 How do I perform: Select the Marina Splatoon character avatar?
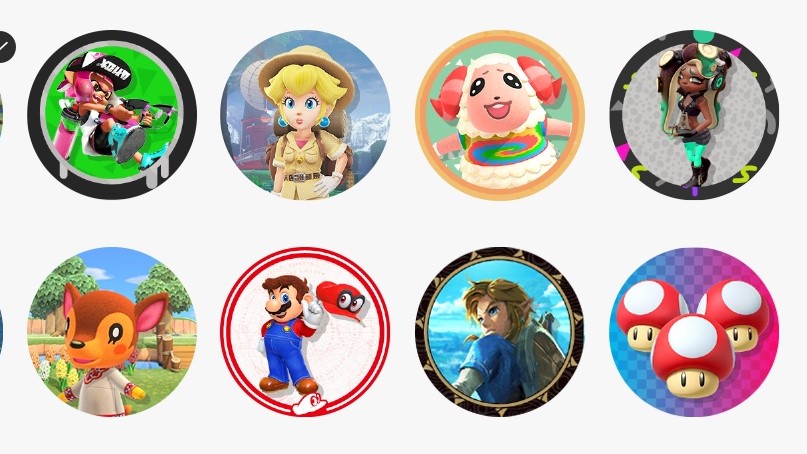(694, 115)
